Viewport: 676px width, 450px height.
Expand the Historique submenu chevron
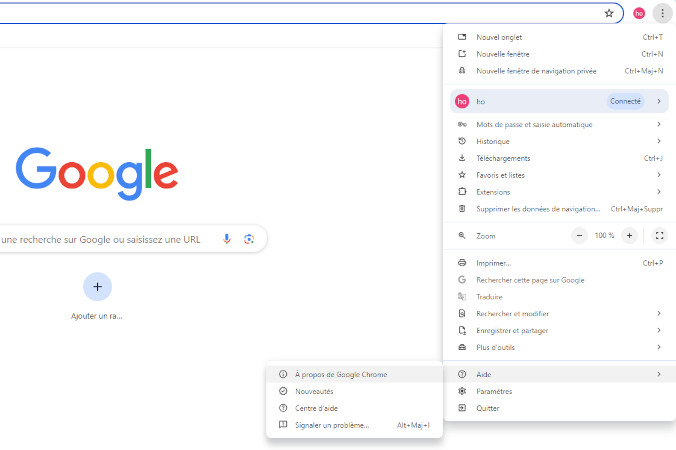point(659,141)
